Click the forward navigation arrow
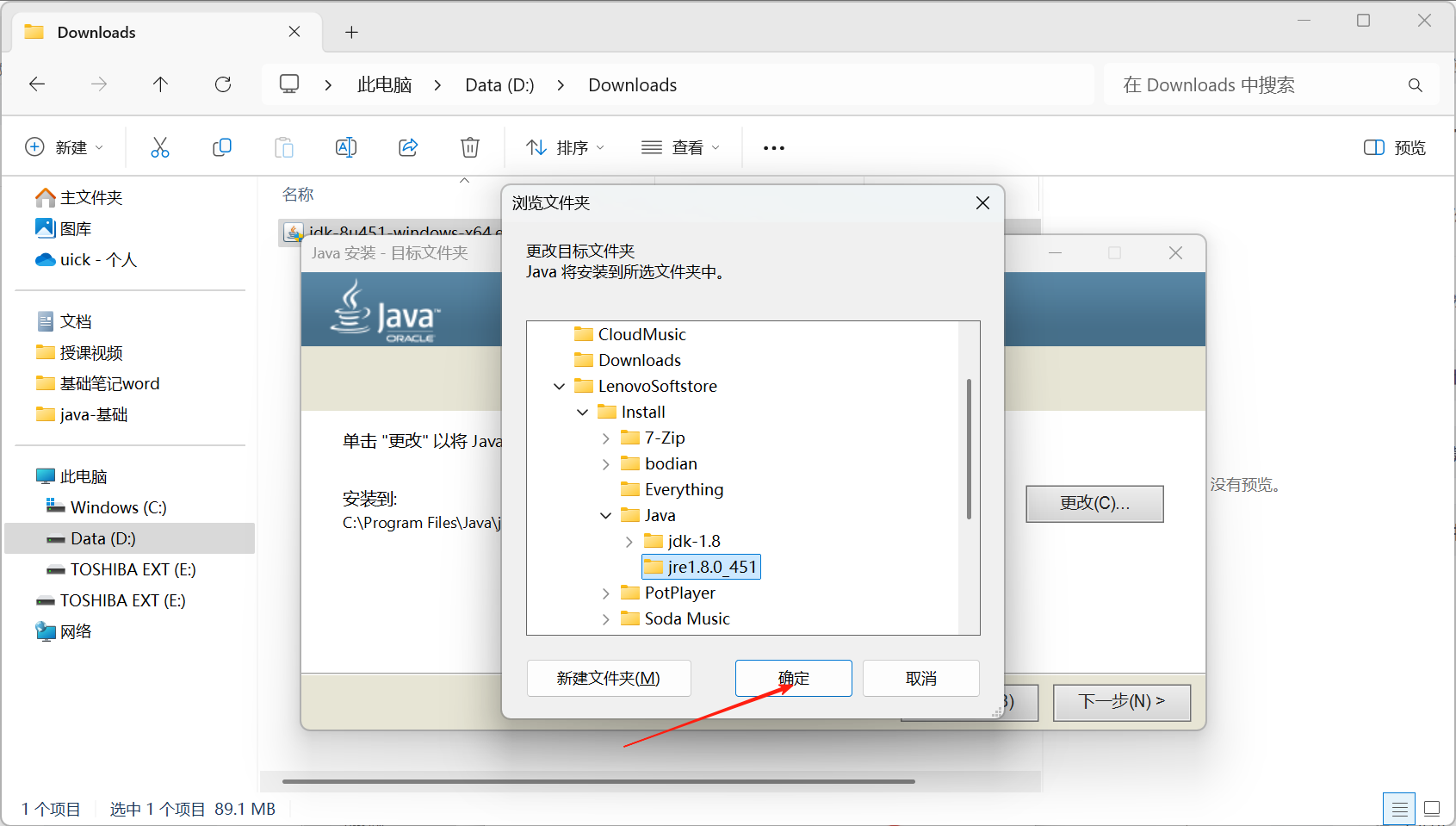1456x826 pixels. coord(99,84)
